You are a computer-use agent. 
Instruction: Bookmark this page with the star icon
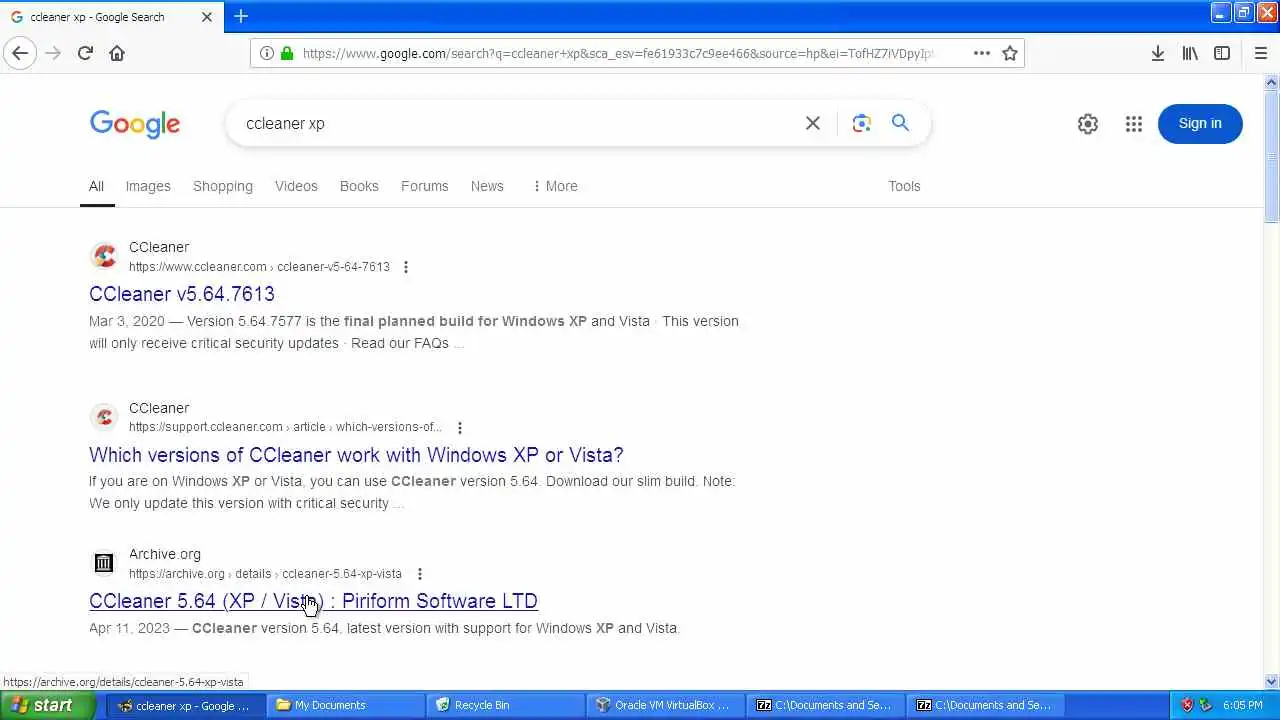point(1010,53)
